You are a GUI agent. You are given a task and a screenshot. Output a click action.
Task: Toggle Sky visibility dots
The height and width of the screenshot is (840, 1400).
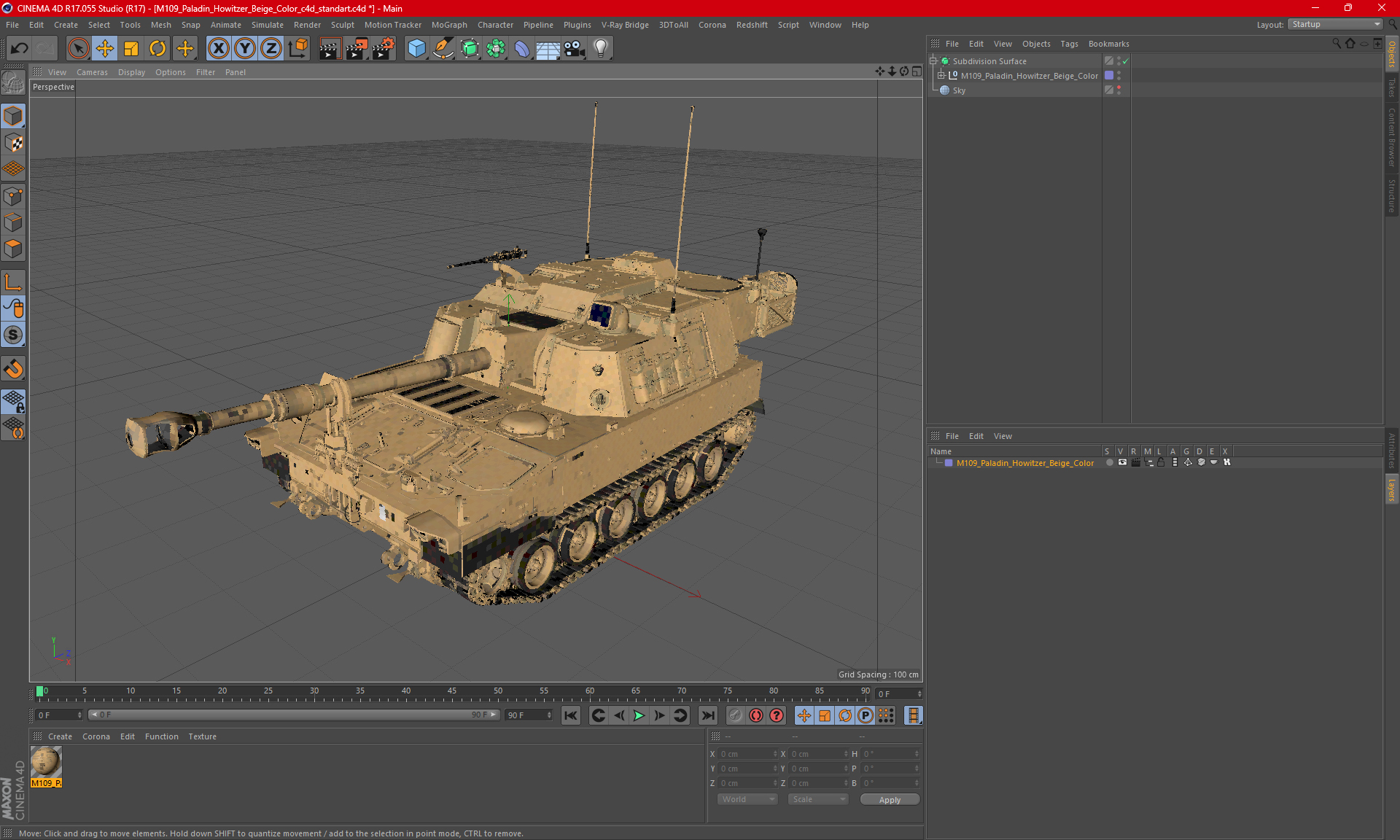tap(1119, 90)
